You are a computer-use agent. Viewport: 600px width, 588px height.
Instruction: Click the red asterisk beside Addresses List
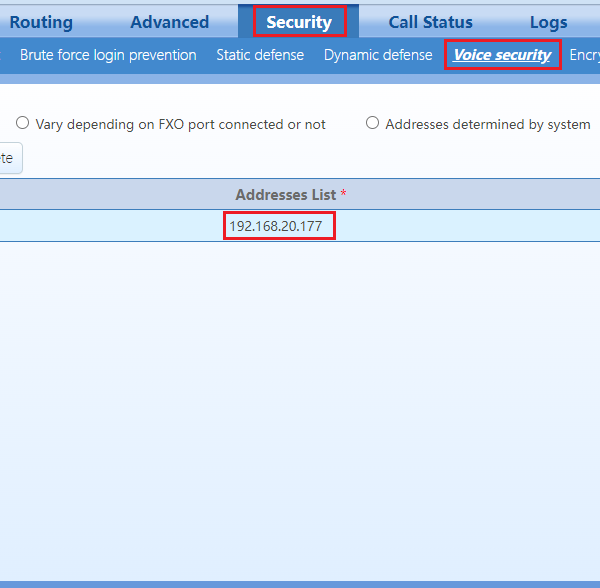(x=344, y=193)
